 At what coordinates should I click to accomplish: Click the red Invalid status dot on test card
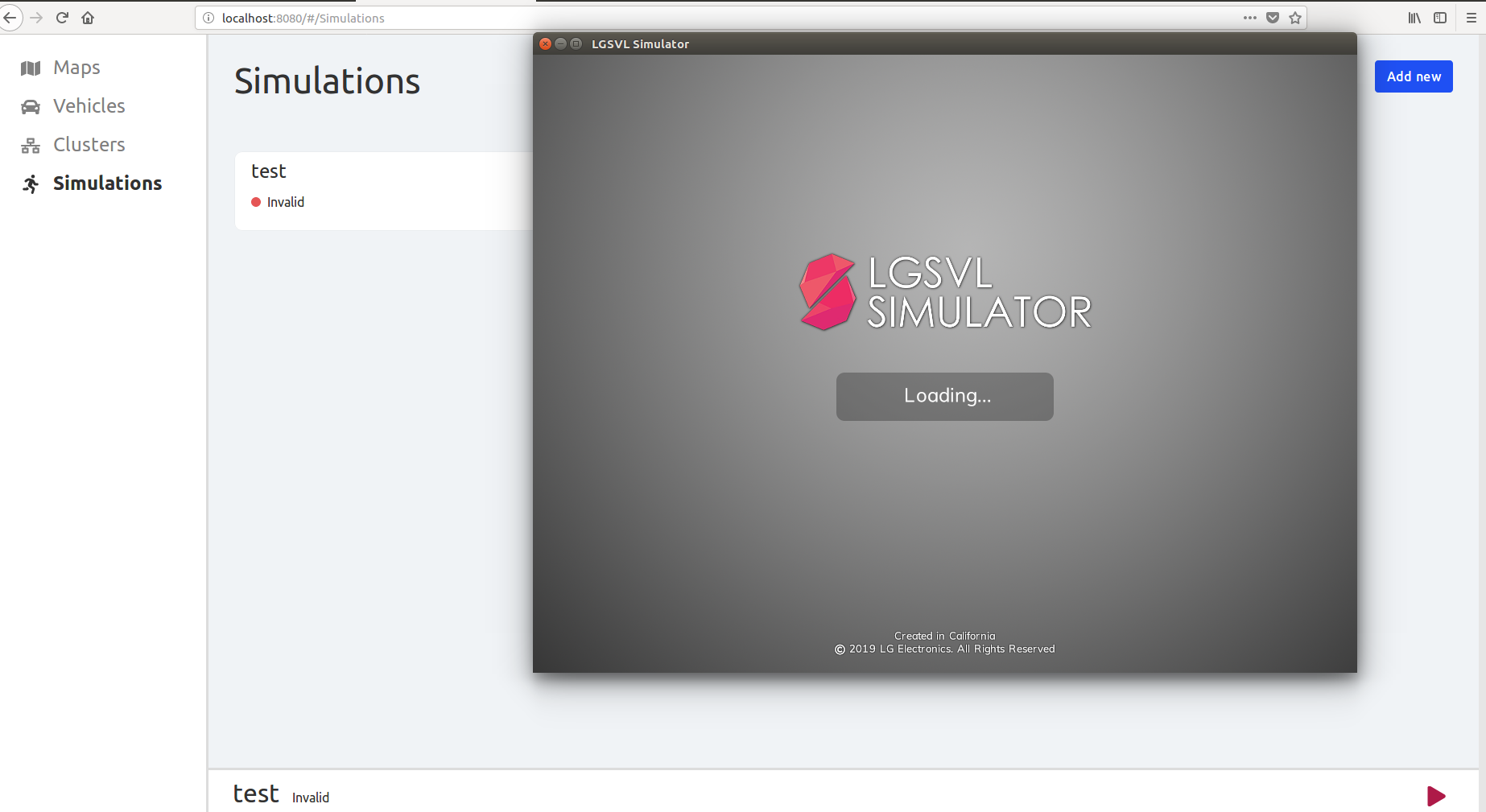point(257,202)
